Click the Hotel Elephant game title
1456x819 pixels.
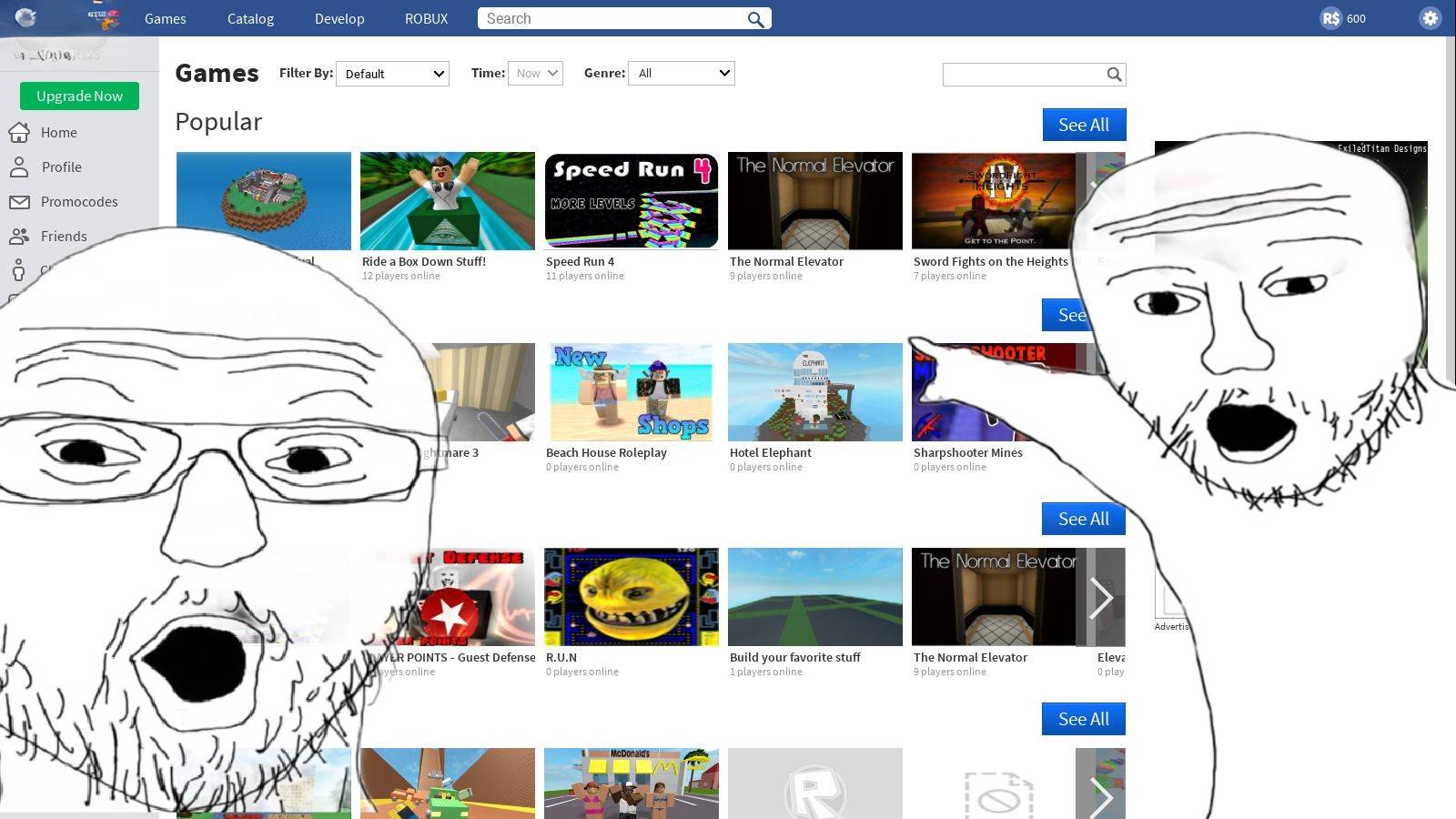click(x=771, y=452)
